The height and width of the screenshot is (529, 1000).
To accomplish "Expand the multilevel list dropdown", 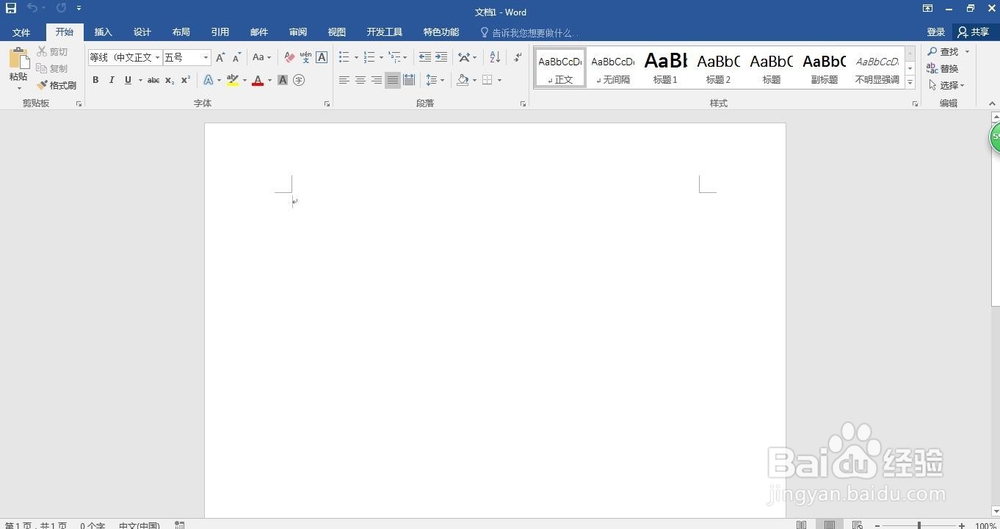I will (405, 57).
